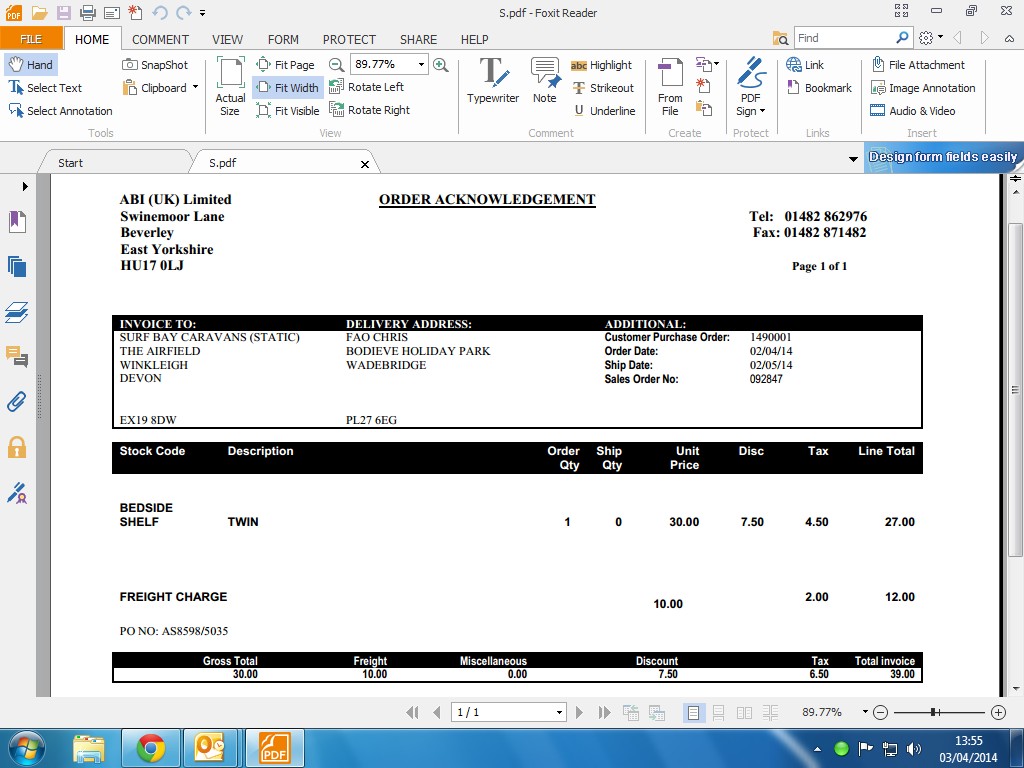The width and height of the screenshot is (1024, 768).
Task: Click the Highlight text tool
Action: [601, 65]
